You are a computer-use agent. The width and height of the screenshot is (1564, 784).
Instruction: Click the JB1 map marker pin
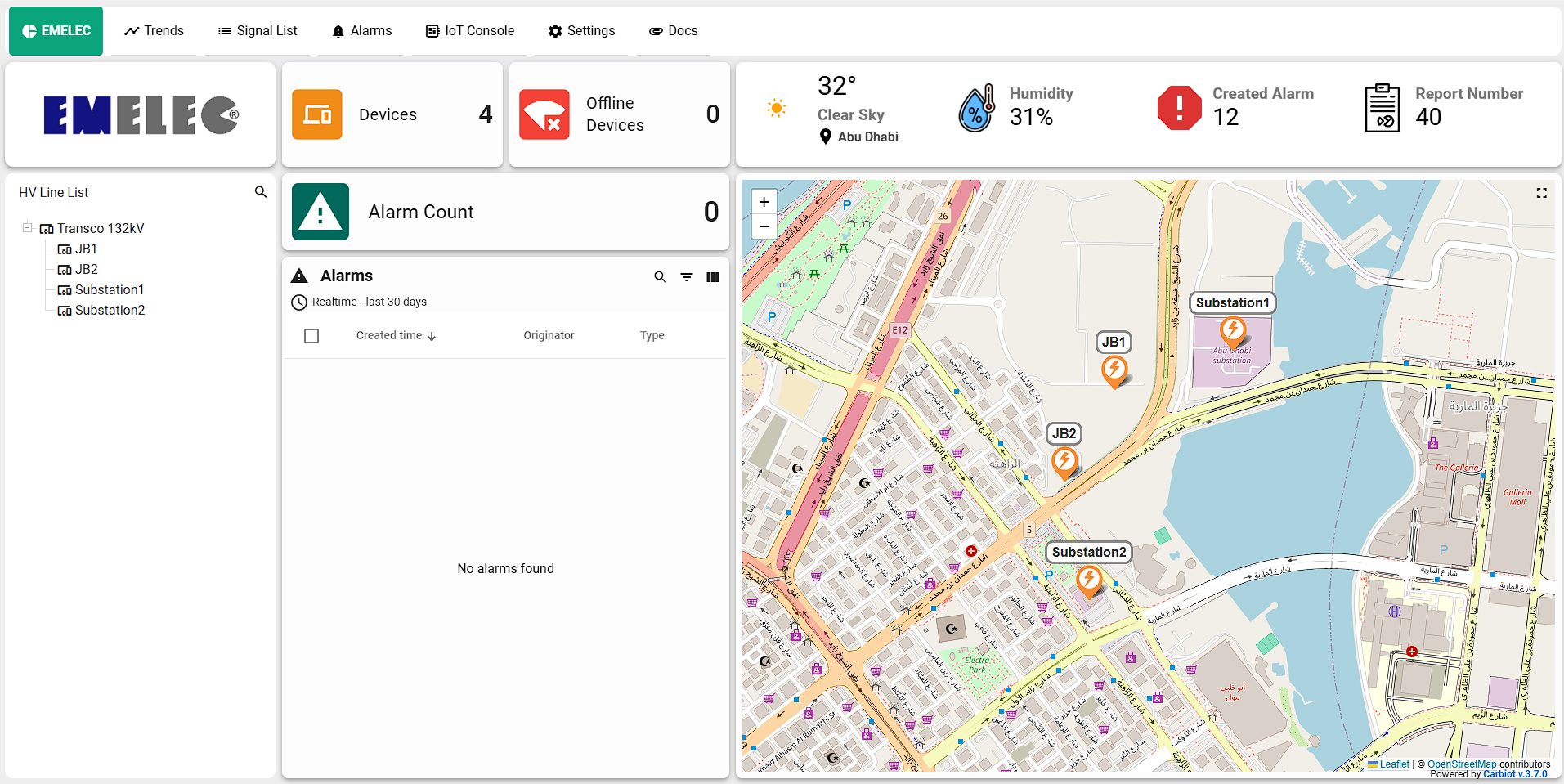(1114, 370)
